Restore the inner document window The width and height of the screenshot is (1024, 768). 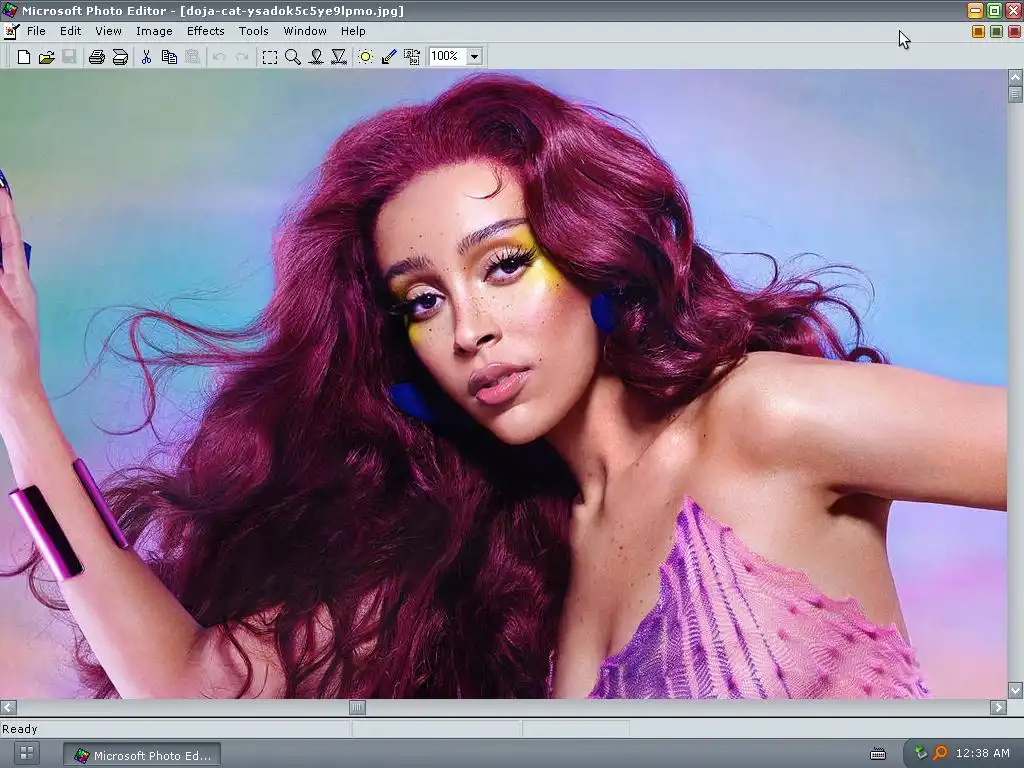click(x=997, y=31)
